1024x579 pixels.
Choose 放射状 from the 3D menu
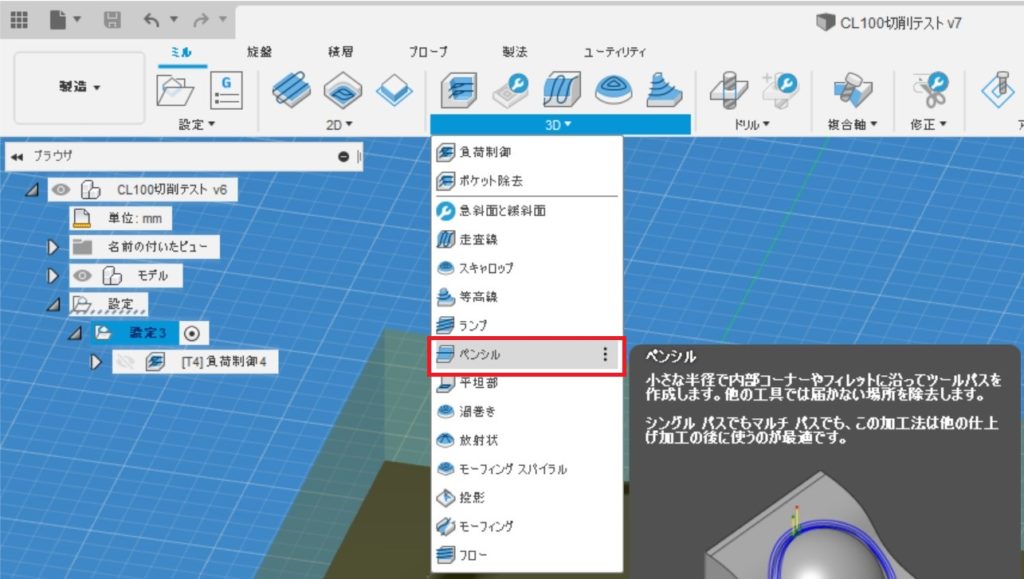click(526, 441)
